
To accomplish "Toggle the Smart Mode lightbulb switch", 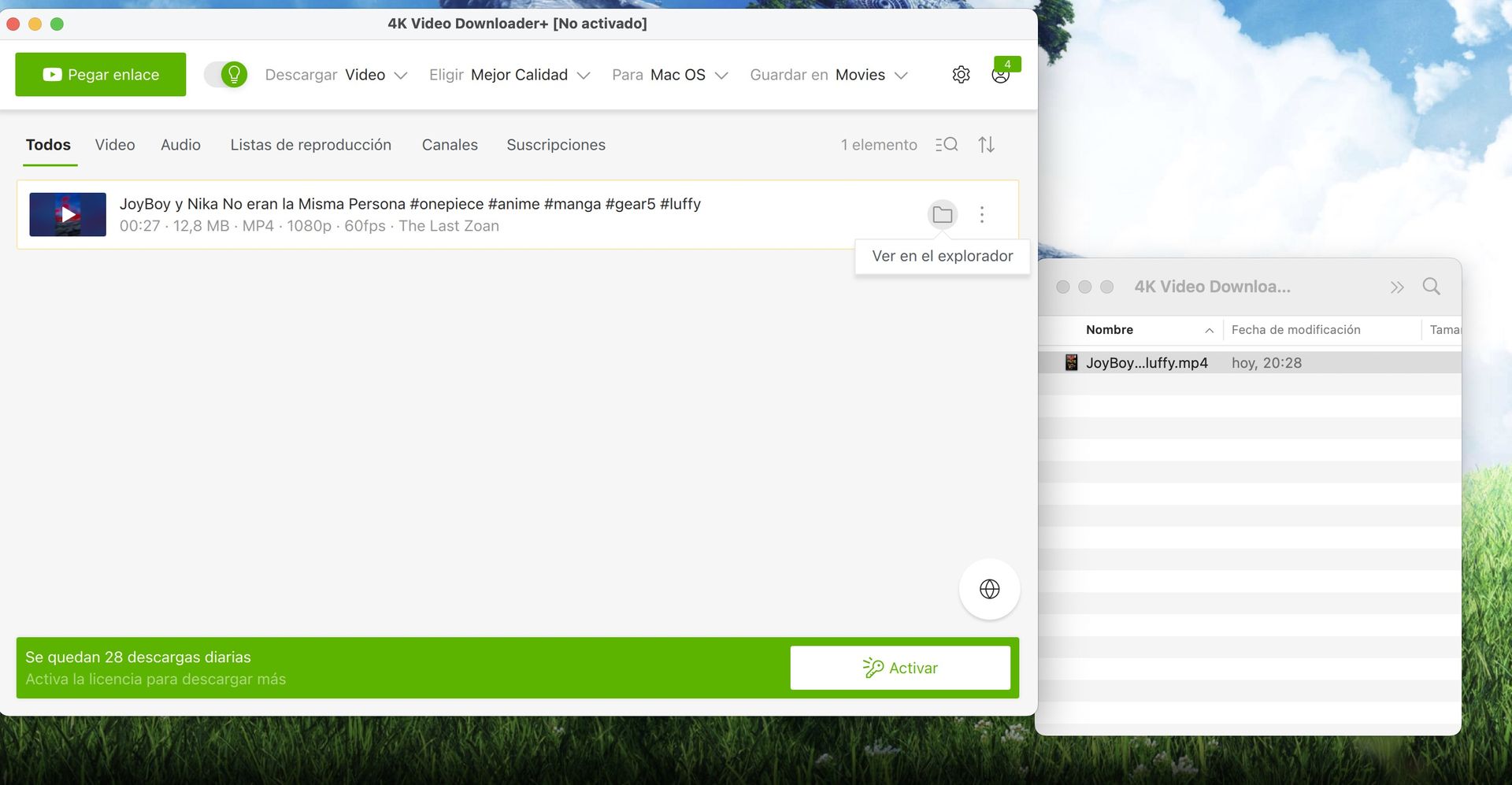I will (x=226, y=75).
